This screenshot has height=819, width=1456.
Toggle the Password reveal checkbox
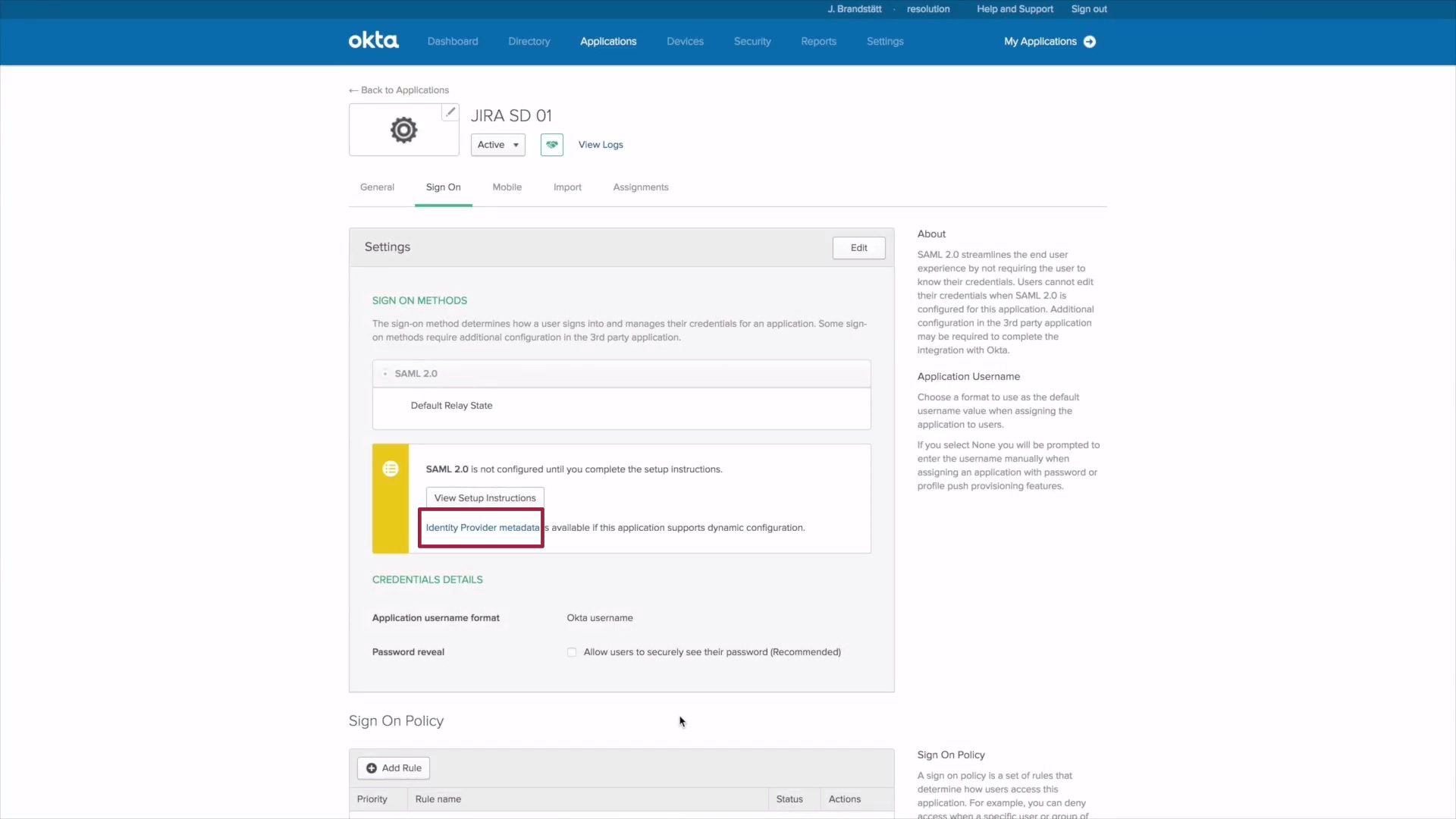coord(572,652)
